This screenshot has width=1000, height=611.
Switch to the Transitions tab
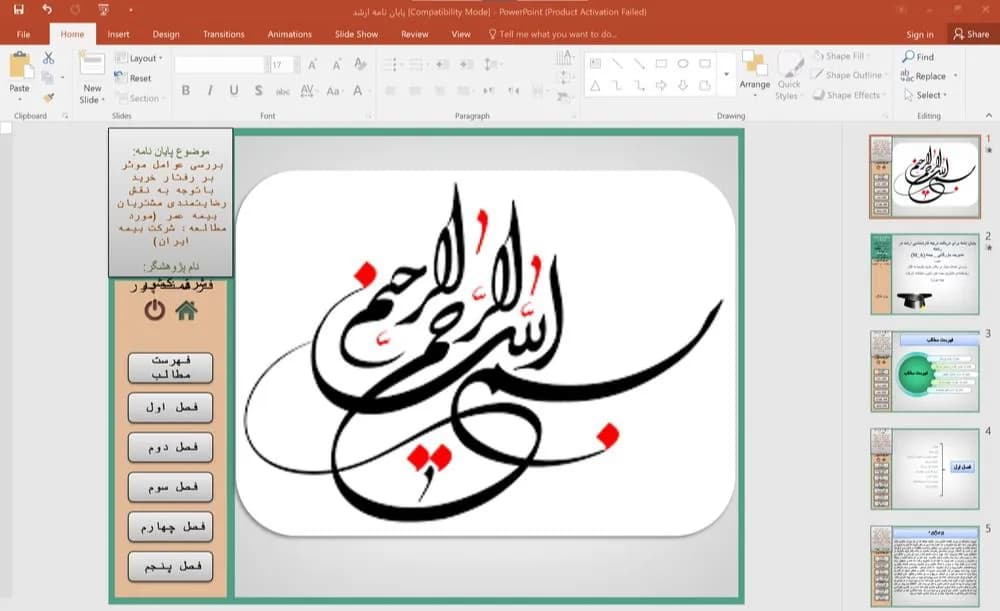coord(223,34)
